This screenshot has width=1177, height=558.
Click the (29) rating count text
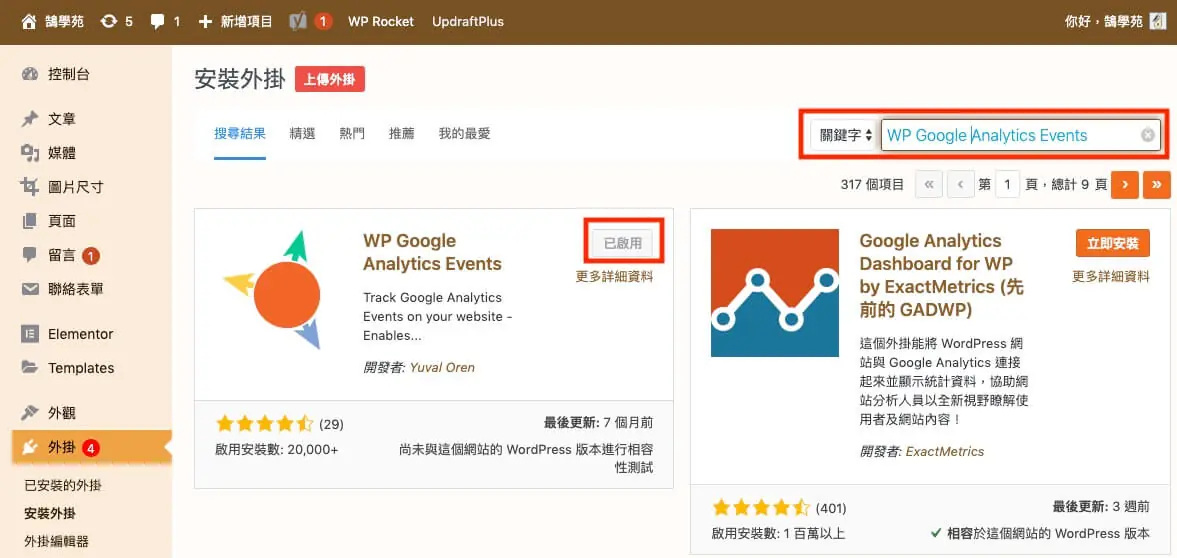pos(331,424)
